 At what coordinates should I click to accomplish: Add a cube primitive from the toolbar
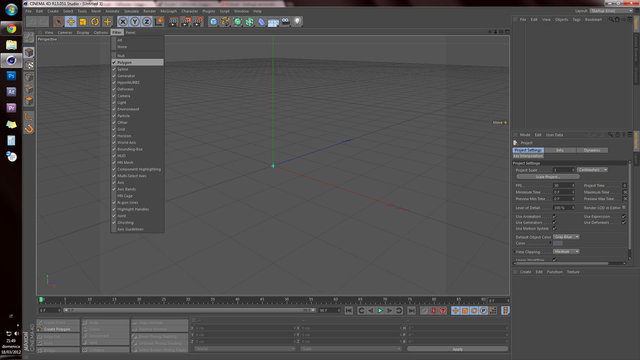pos(213,22)
